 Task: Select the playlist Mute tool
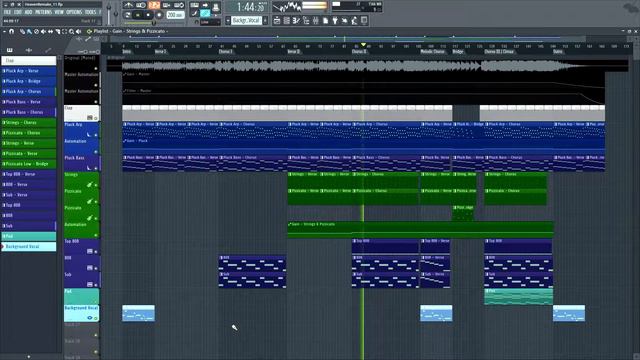coord(43,31)
